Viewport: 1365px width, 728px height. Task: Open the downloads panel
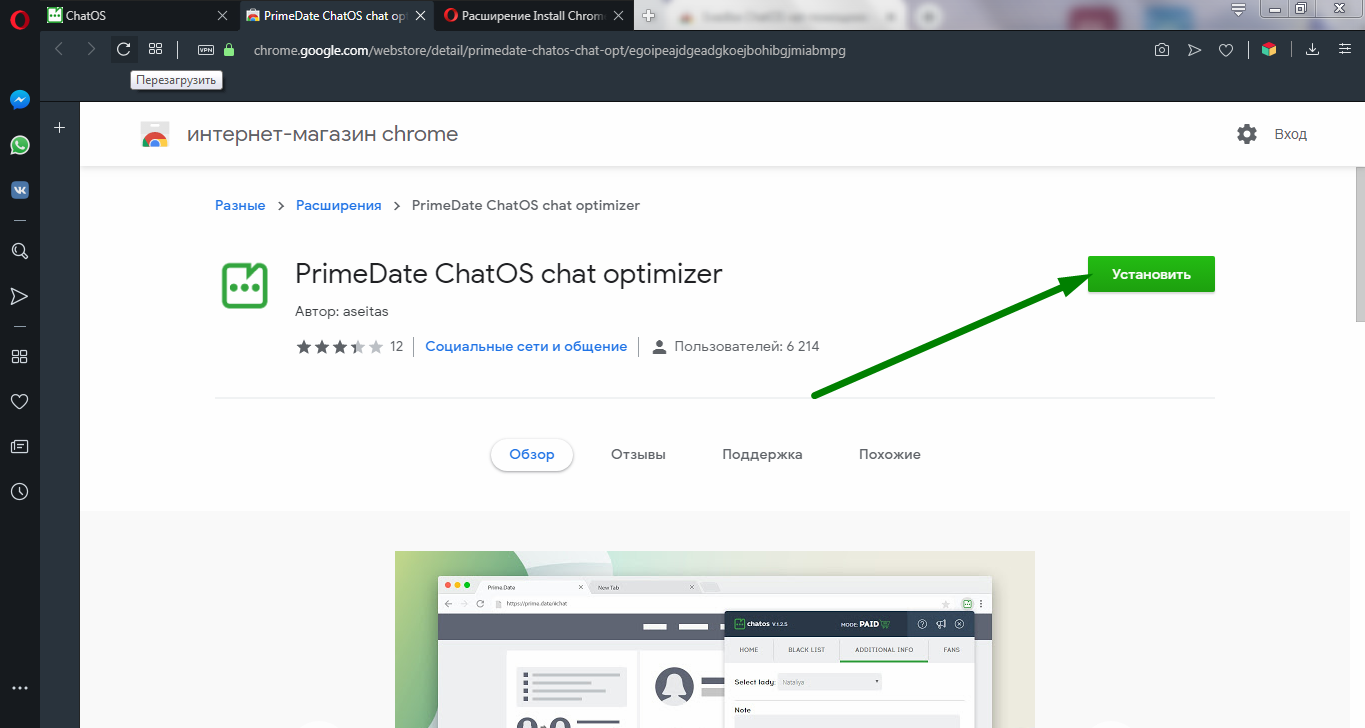click(x=1313, y=50)
